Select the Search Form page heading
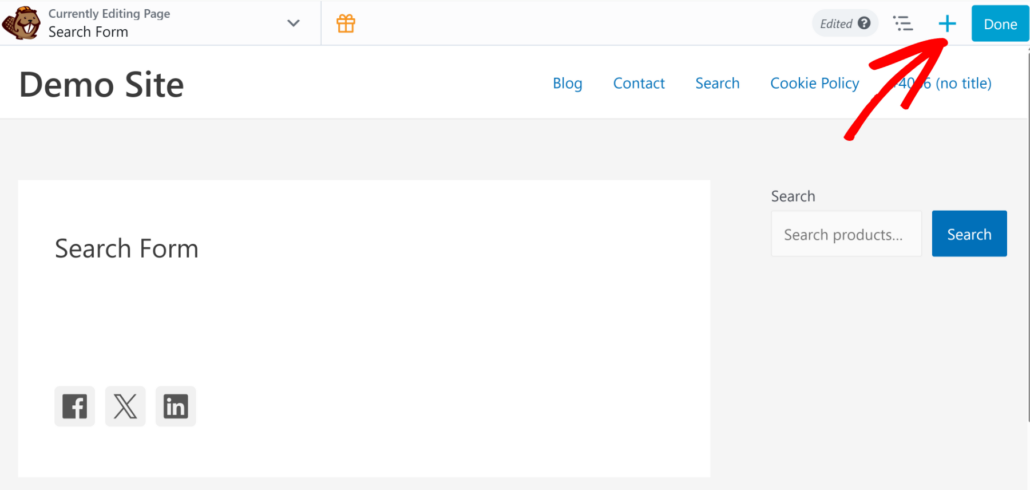1030x490 pixels. 127,248
